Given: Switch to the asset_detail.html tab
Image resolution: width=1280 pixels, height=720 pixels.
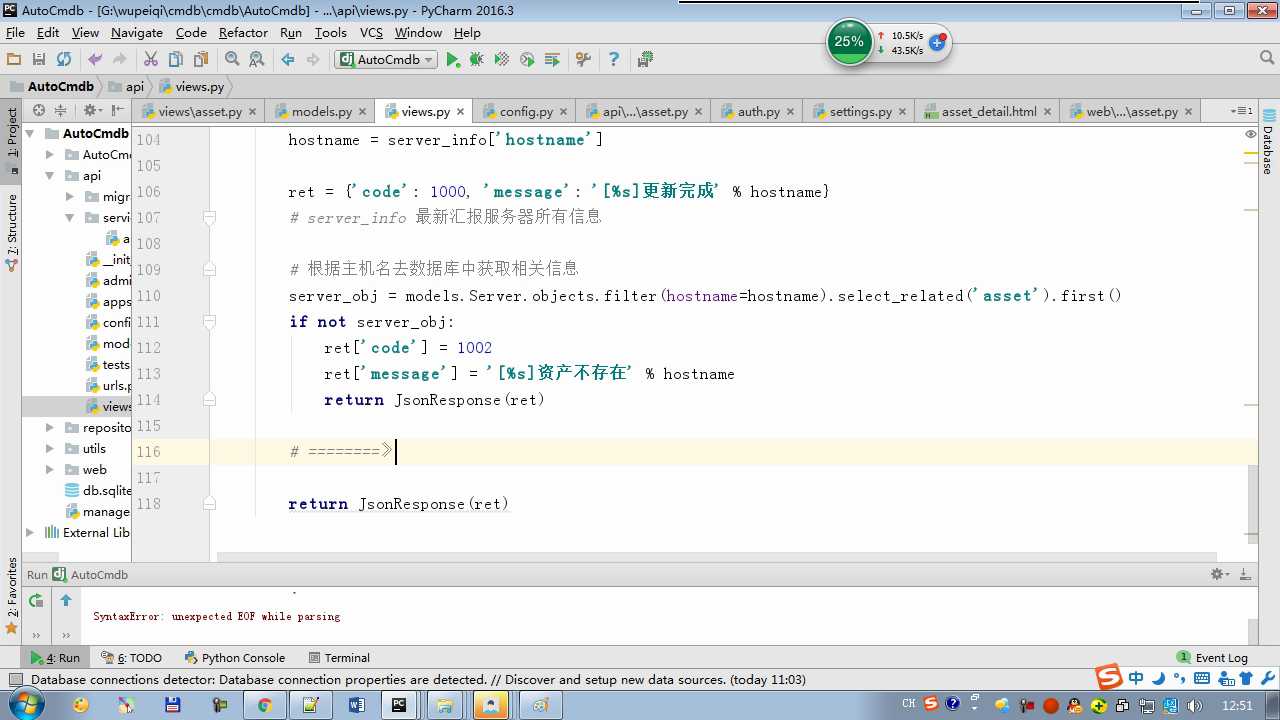Looking at the screenshot, I should [989, 111].
